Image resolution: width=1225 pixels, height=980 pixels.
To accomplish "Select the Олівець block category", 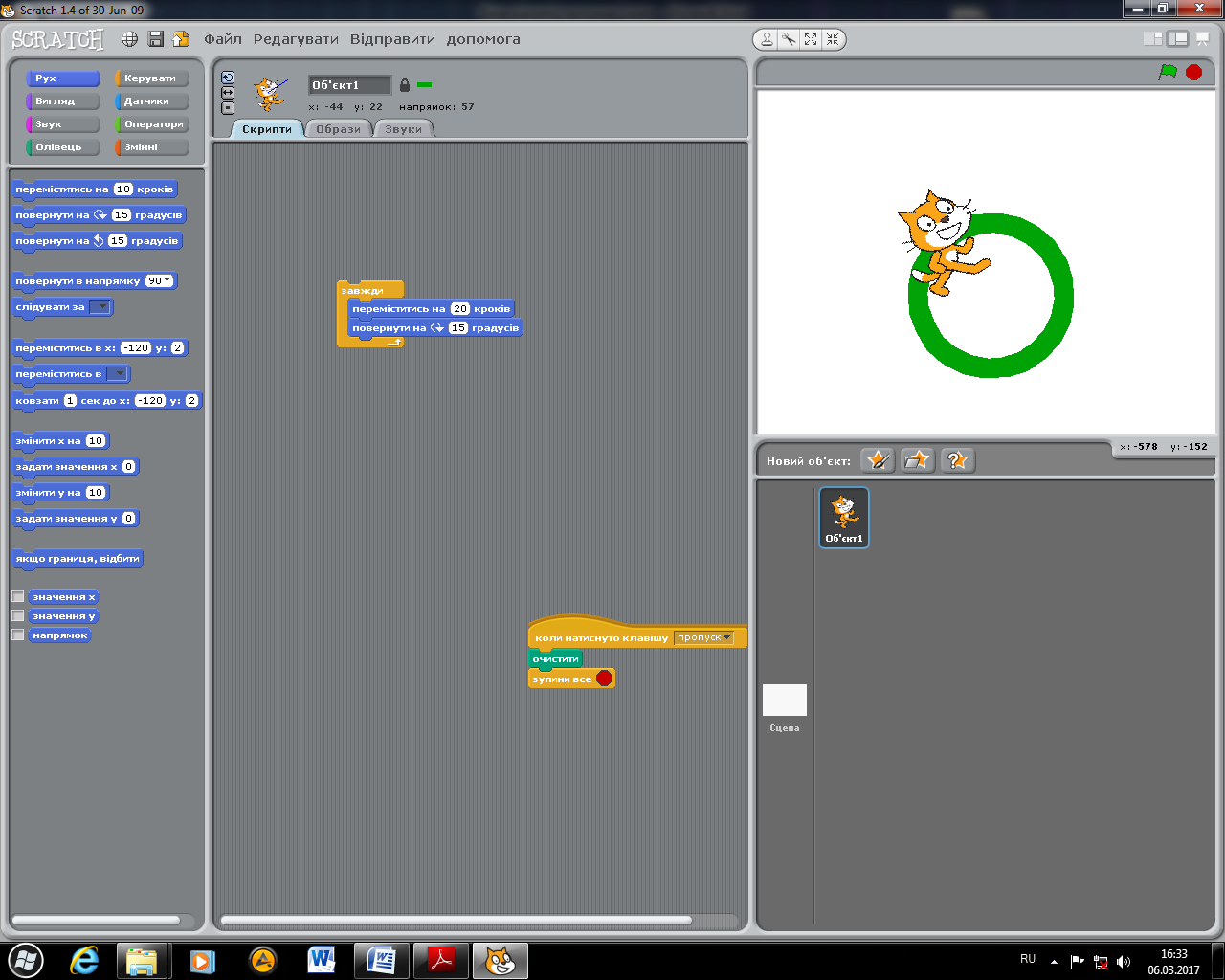I will pos(63,147).
